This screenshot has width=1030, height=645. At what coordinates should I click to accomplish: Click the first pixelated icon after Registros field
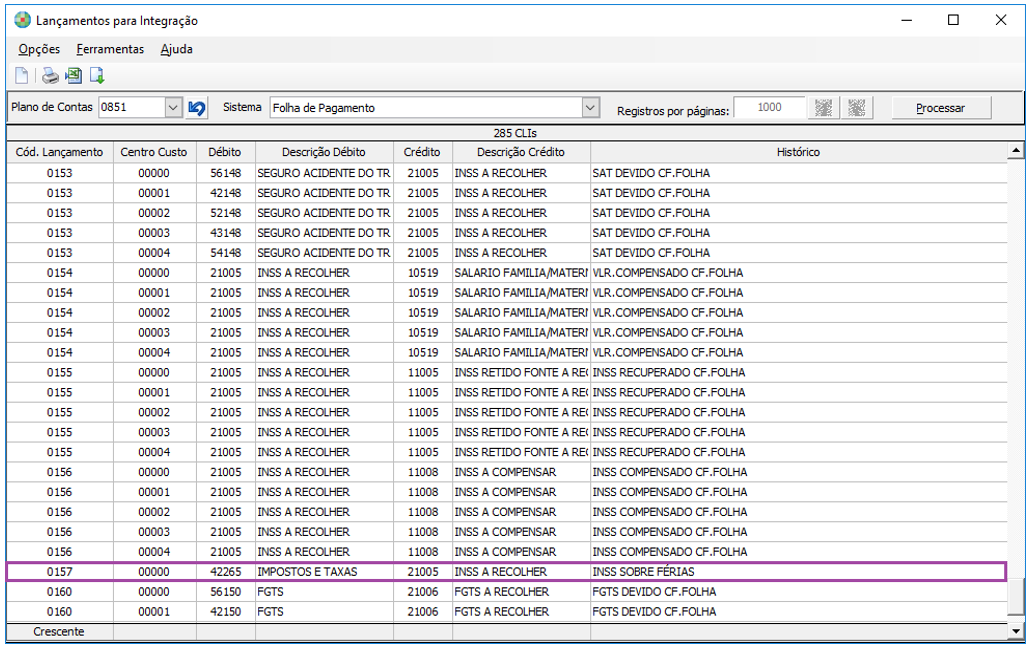coord(823,108)
